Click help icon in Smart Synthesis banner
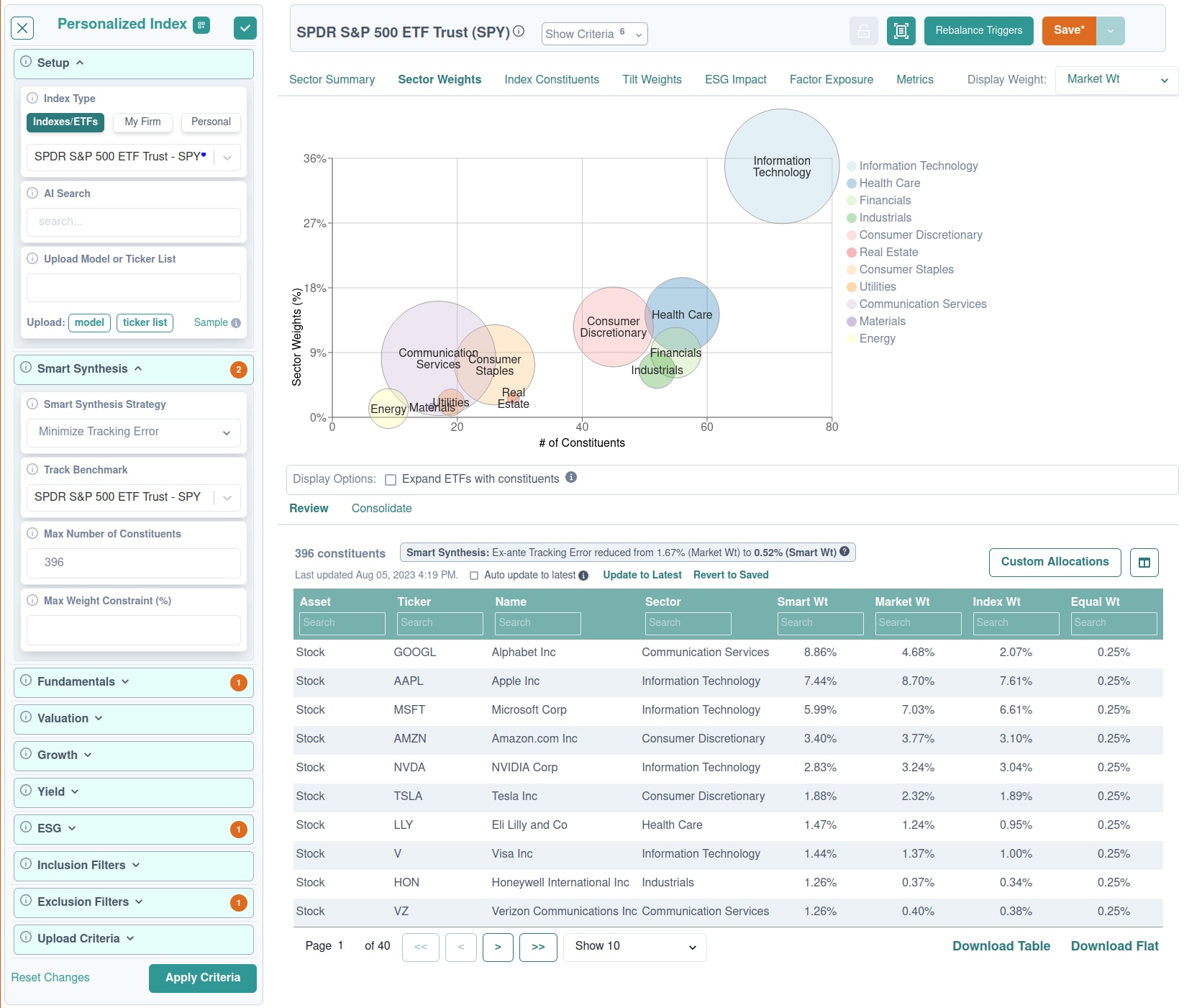1184x1008 pixels. [x=844, y=551]
